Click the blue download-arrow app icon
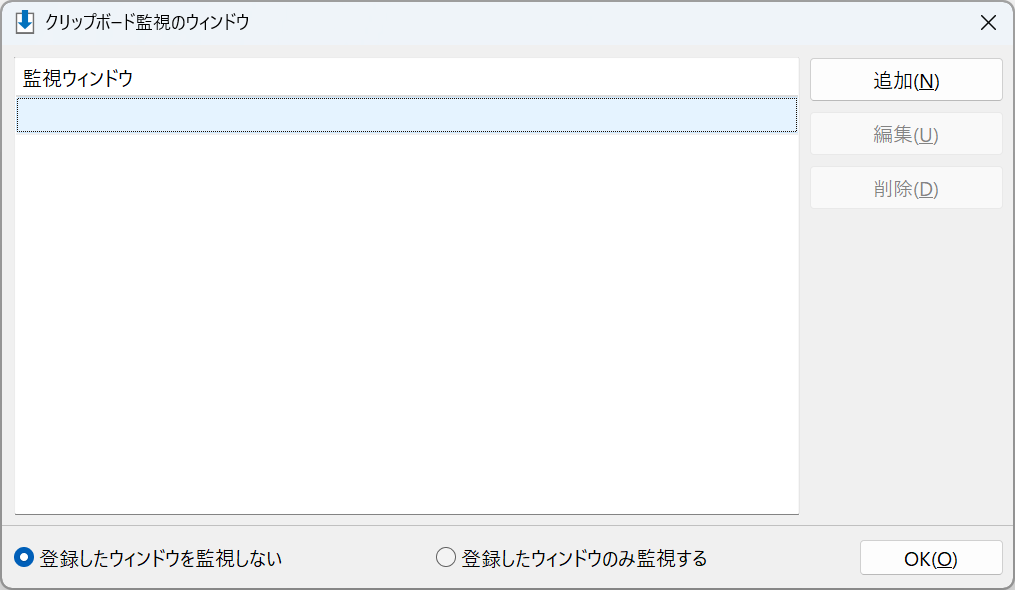Image resolution: width=1015 pixels, height=590 pixels. 25,22
